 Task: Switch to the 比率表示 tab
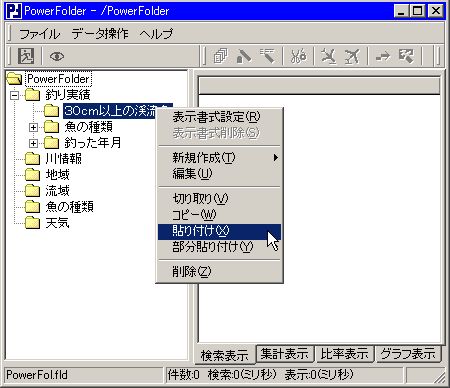(x=344, y=354)
